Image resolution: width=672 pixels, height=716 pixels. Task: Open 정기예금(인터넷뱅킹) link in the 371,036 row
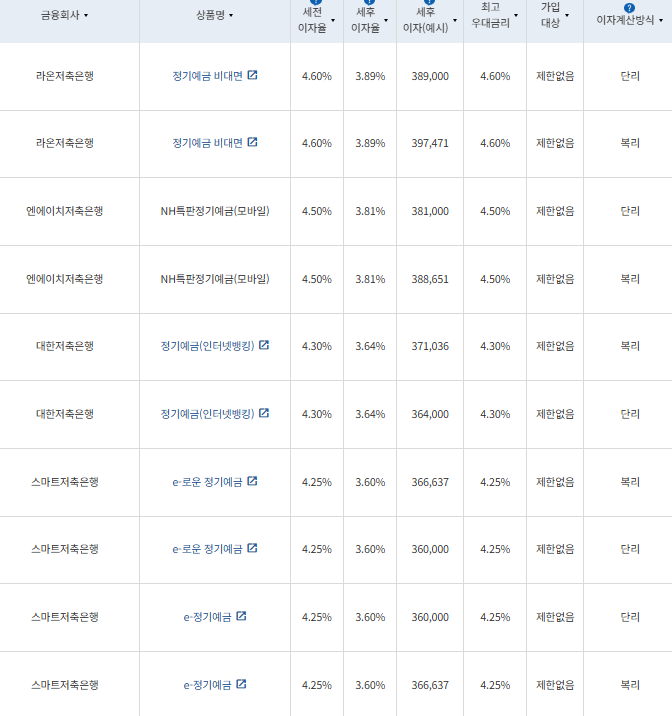point(207,346)
